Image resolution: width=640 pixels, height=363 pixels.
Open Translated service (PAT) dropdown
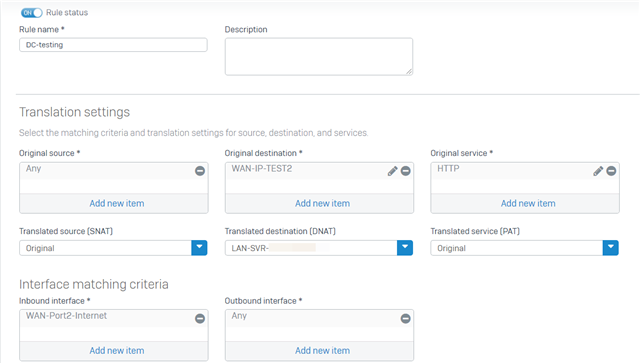click(x=611, y=247)
